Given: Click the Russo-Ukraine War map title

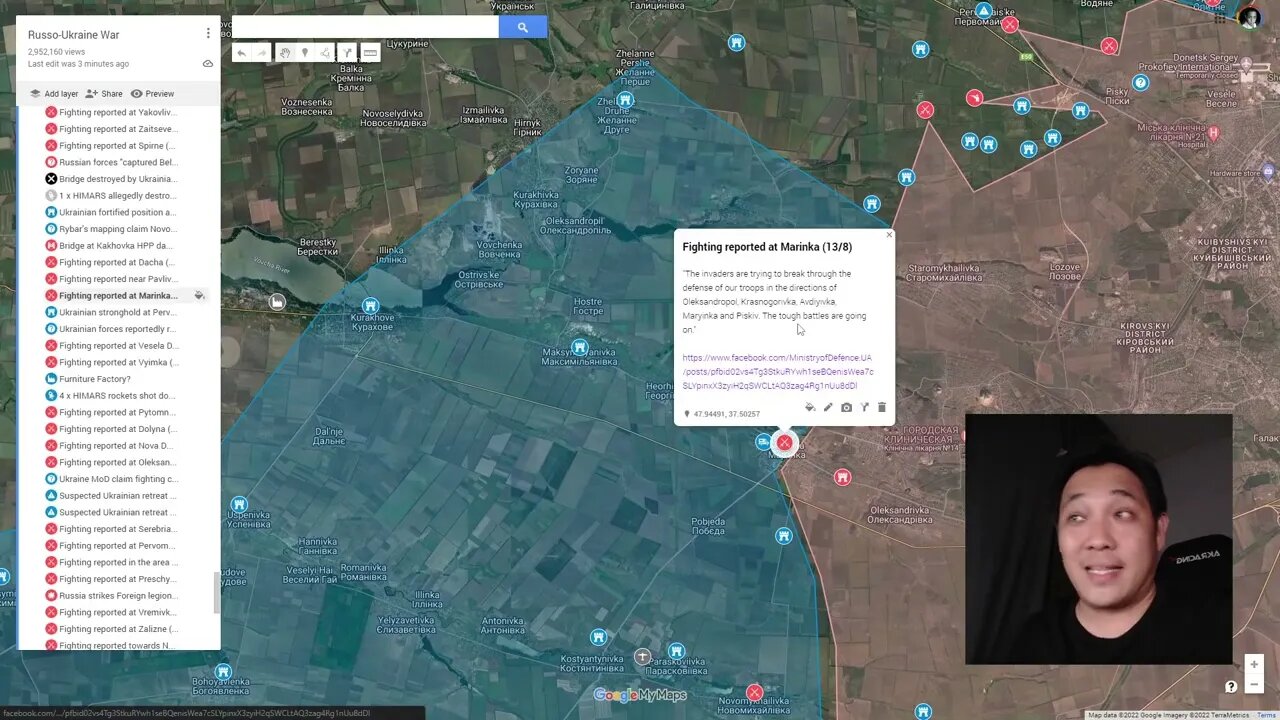Looking at the screenshot, I should pos(73,35).
